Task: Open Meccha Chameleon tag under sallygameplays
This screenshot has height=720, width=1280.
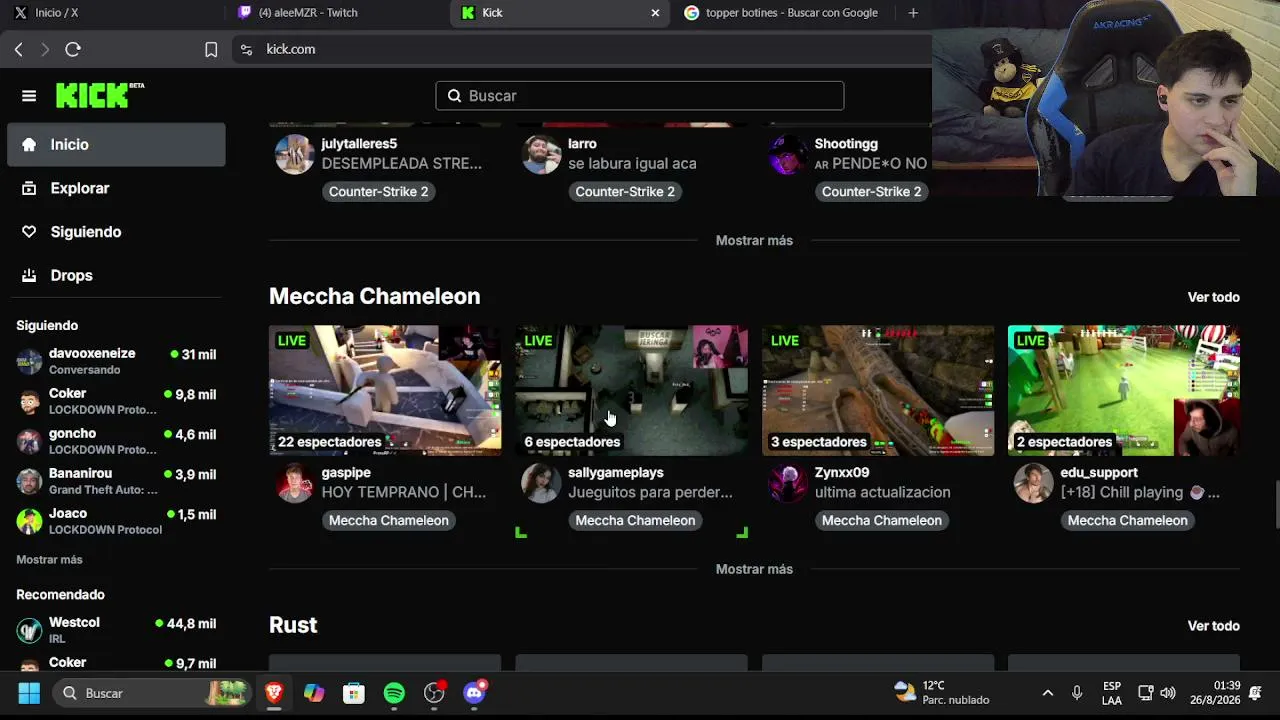Action: [635, 521]
